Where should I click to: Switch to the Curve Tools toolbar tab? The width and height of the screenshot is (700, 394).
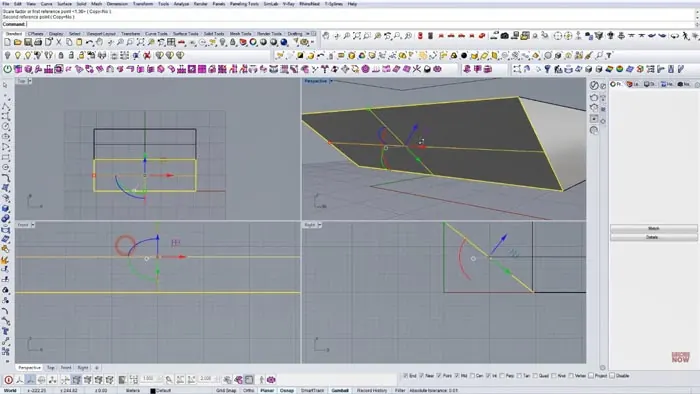coord(156,34)
